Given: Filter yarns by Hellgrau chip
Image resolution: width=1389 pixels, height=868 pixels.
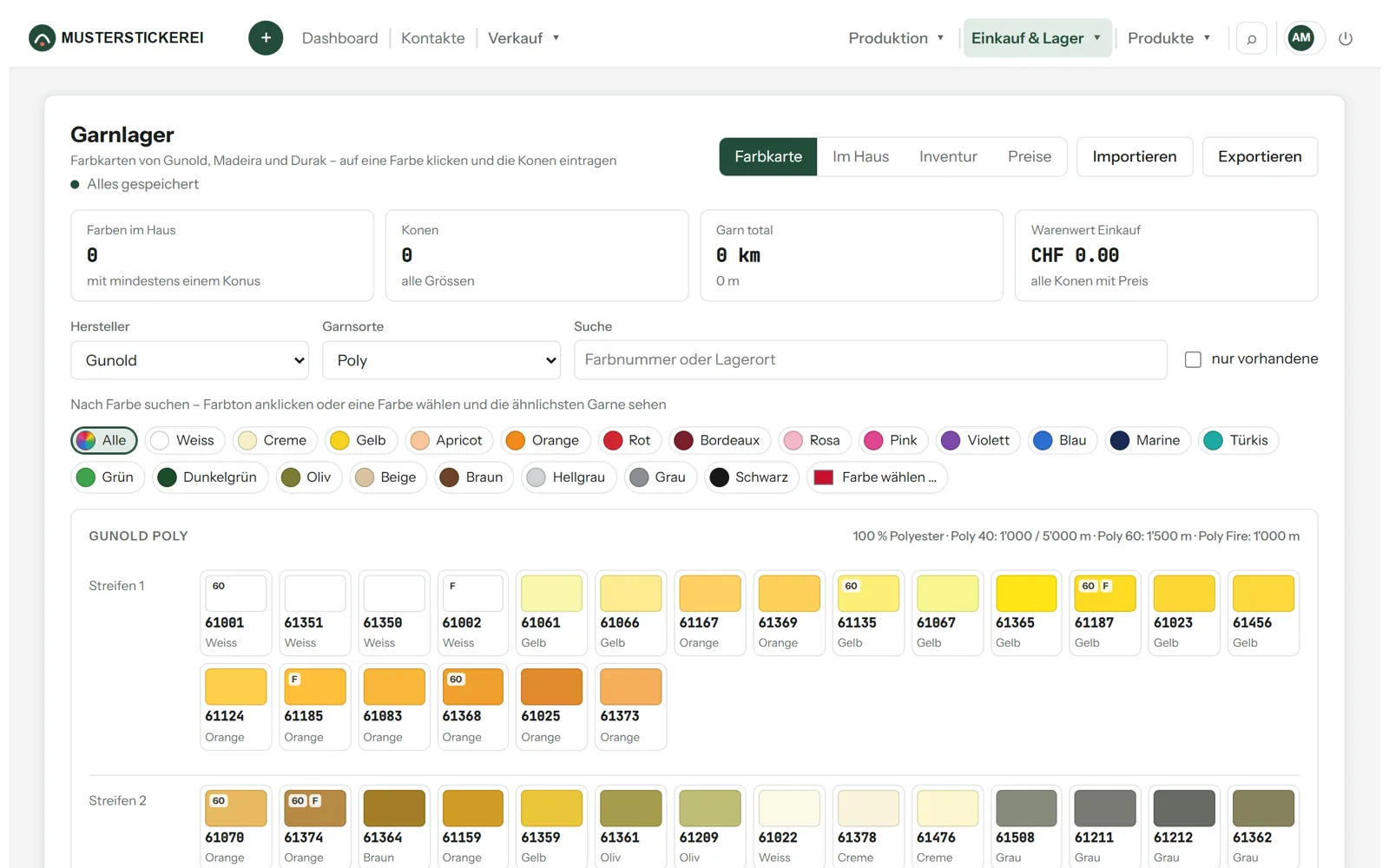Looking at the screenshot, I should coord(569,477).
